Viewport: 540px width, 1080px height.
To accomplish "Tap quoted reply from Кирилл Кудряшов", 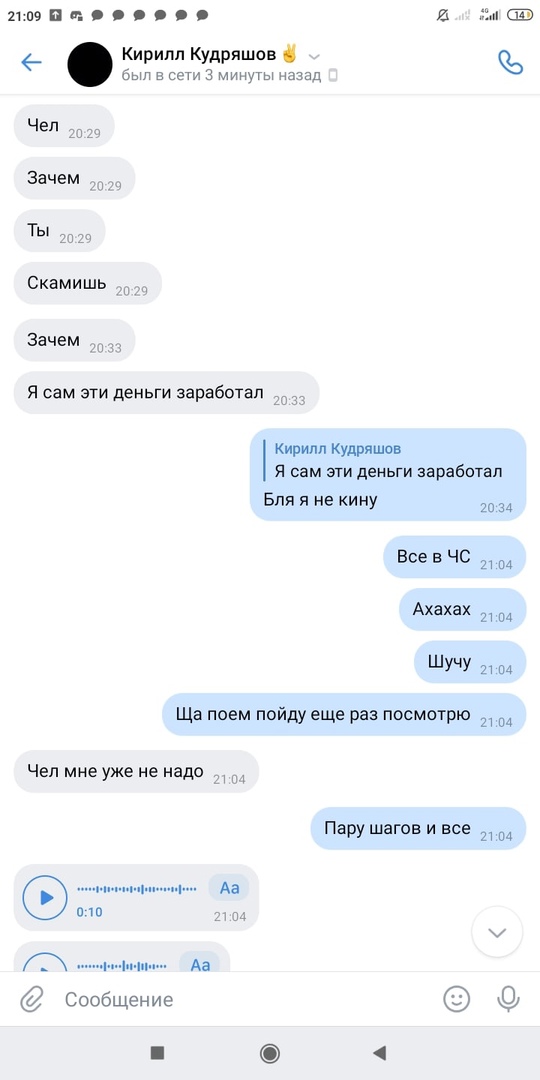I will [x=388, y=461].
